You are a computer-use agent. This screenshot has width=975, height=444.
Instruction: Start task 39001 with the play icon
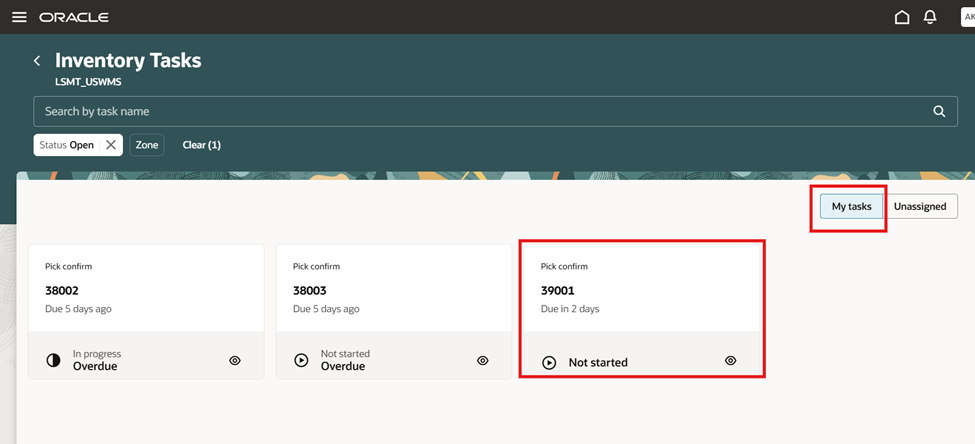[549, 362]
